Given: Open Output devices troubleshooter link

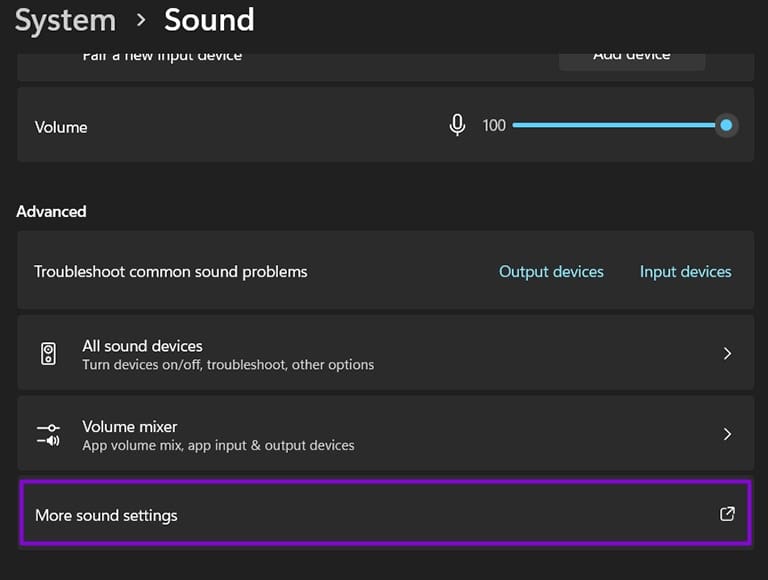Looking at the screenshot, I should [x=551, y=271].
